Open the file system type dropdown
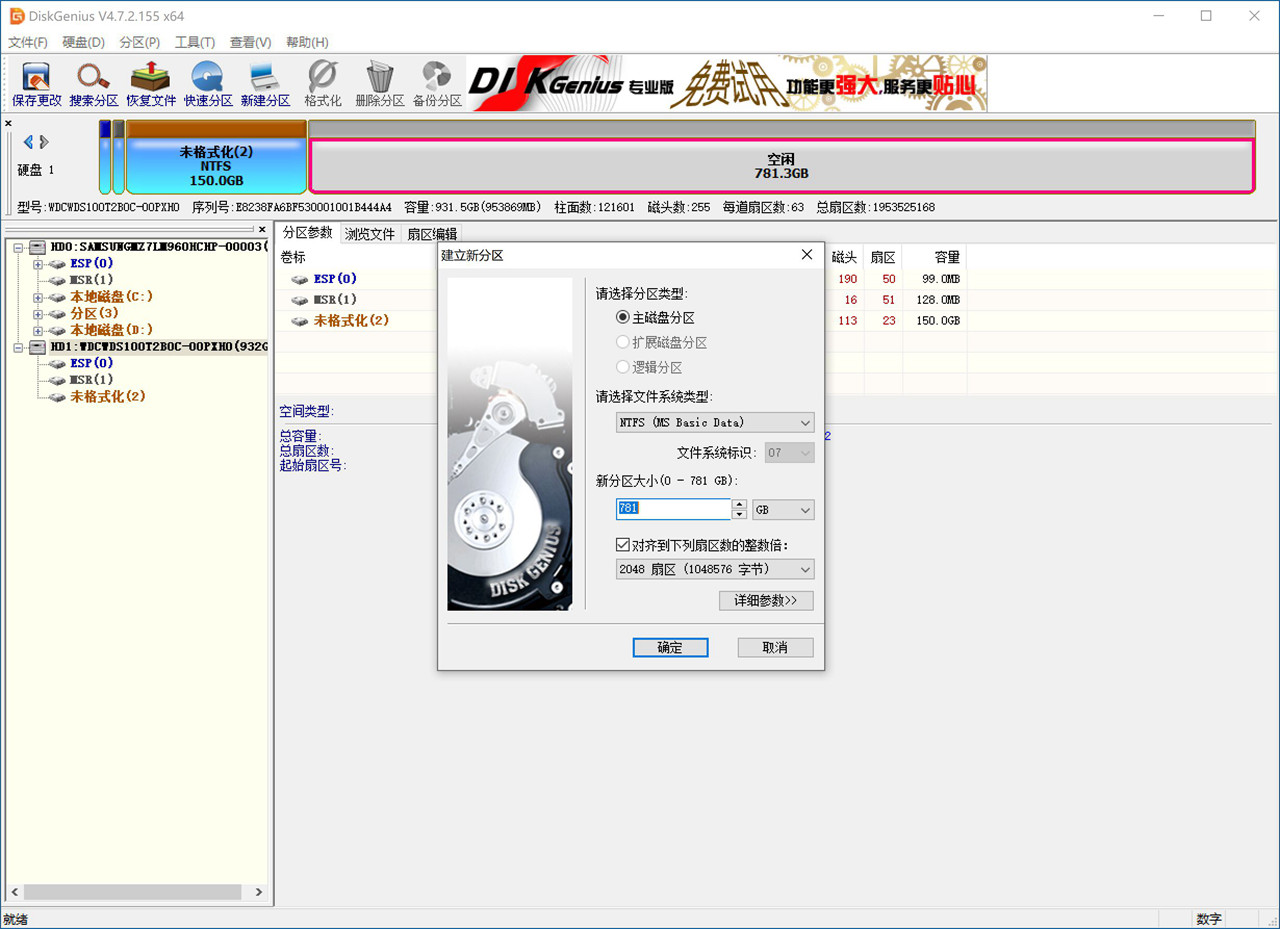The width and height of the screenshot is (1280, 929). point(804,422)
